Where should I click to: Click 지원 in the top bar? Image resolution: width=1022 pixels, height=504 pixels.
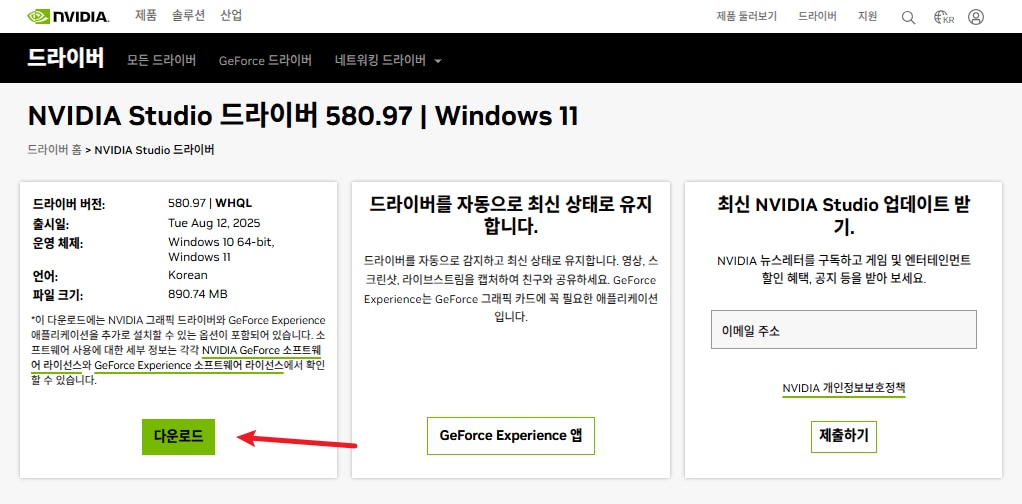867,17
